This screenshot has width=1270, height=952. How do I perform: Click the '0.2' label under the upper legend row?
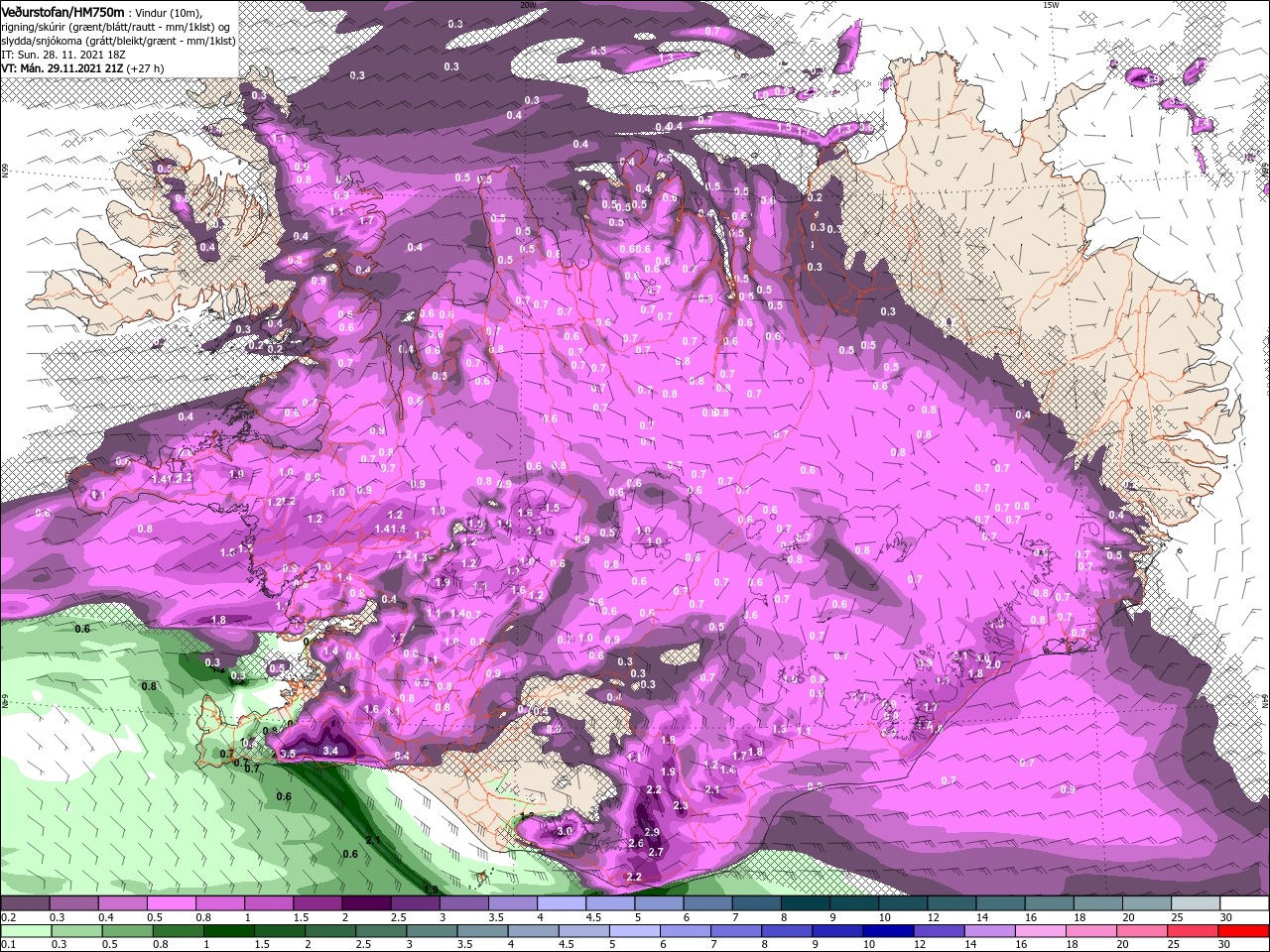click(8, 917)
